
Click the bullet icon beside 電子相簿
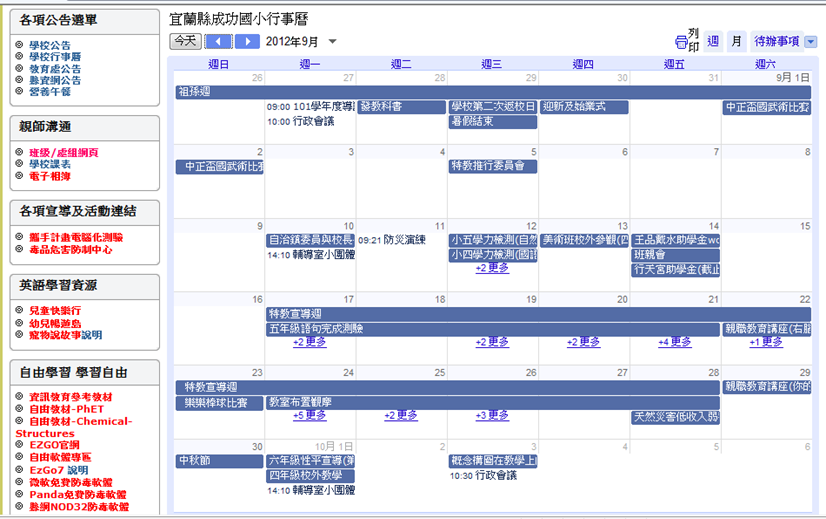(x=19, y=176)
